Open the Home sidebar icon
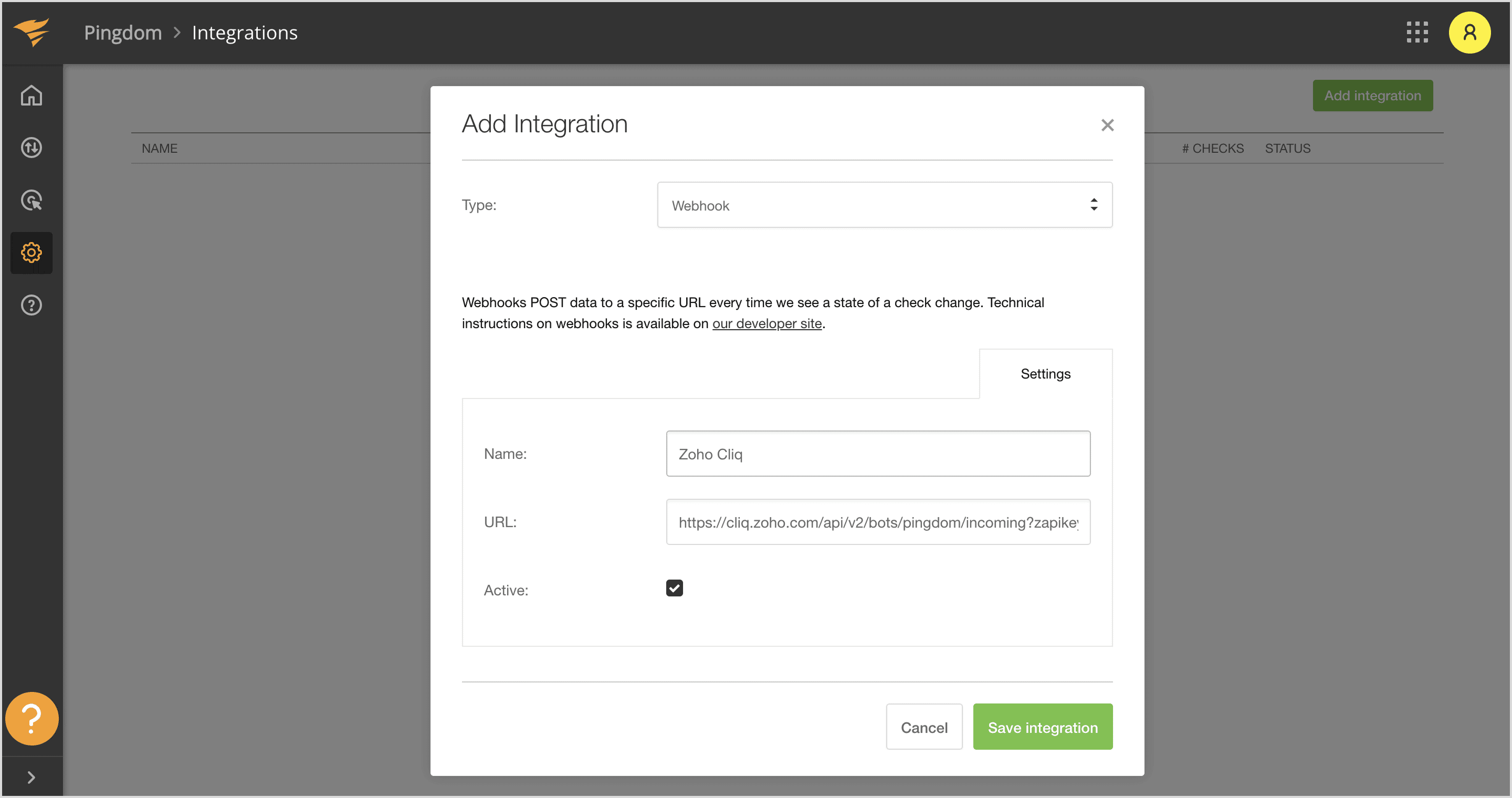The image size is (1512, 798). 31,96
